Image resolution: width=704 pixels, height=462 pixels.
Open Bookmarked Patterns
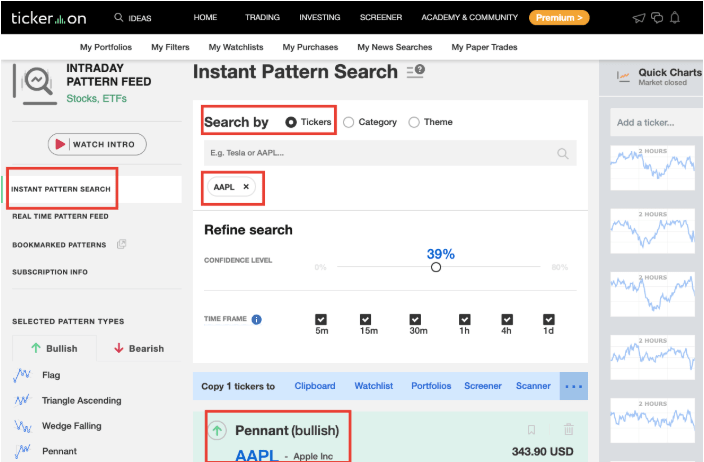(59, 245)
